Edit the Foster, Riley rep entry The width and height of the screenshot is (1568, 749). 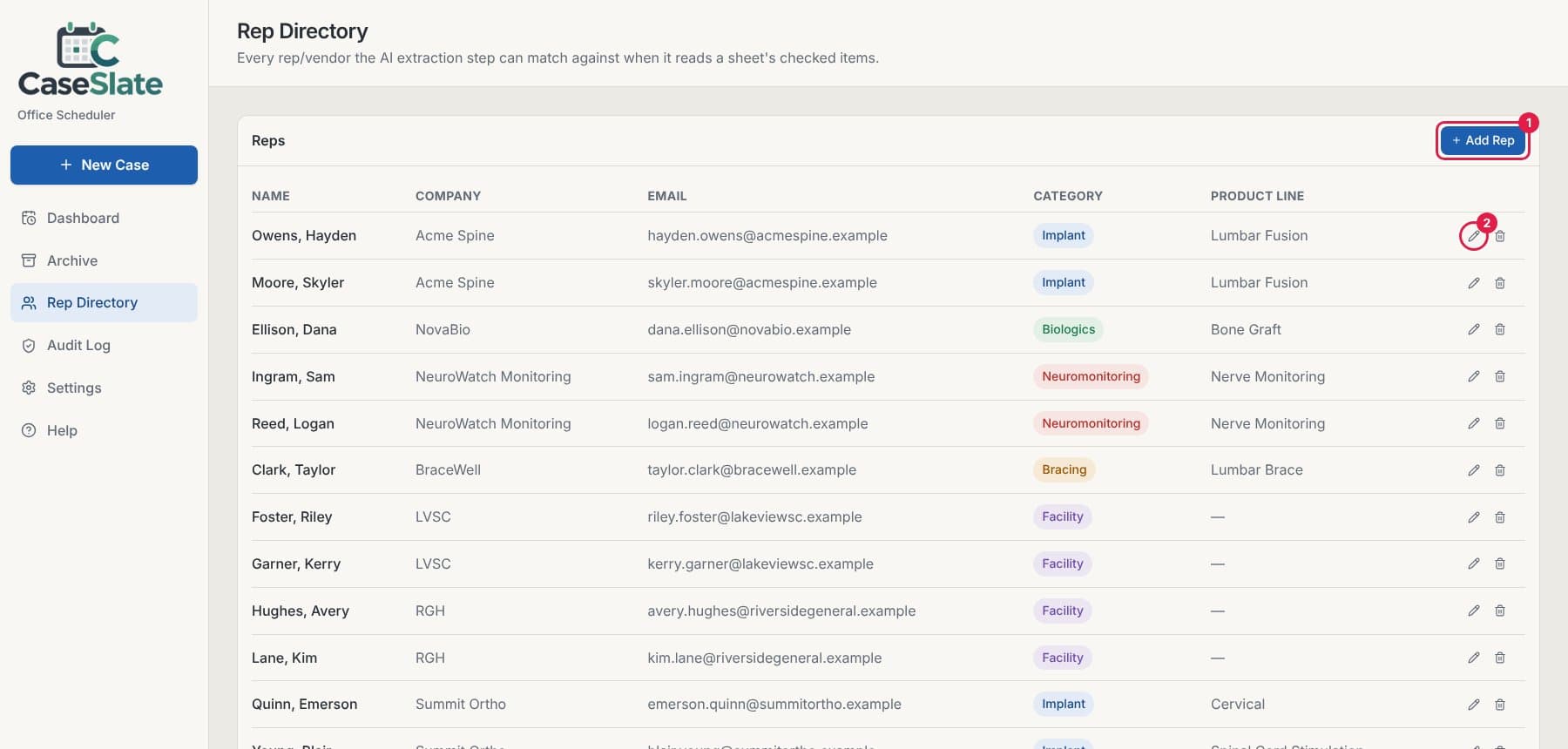[1473, 517]
